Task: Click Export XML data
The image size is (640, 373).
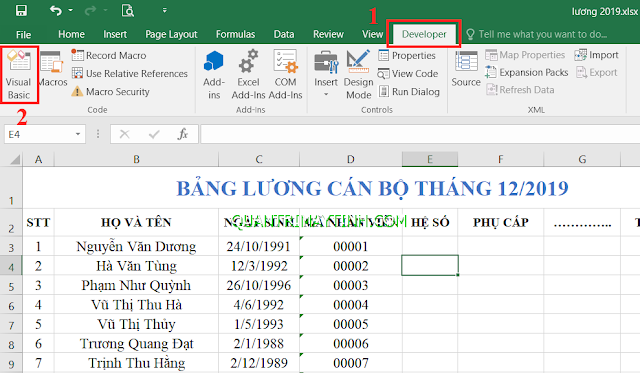Action: (596, 72)
